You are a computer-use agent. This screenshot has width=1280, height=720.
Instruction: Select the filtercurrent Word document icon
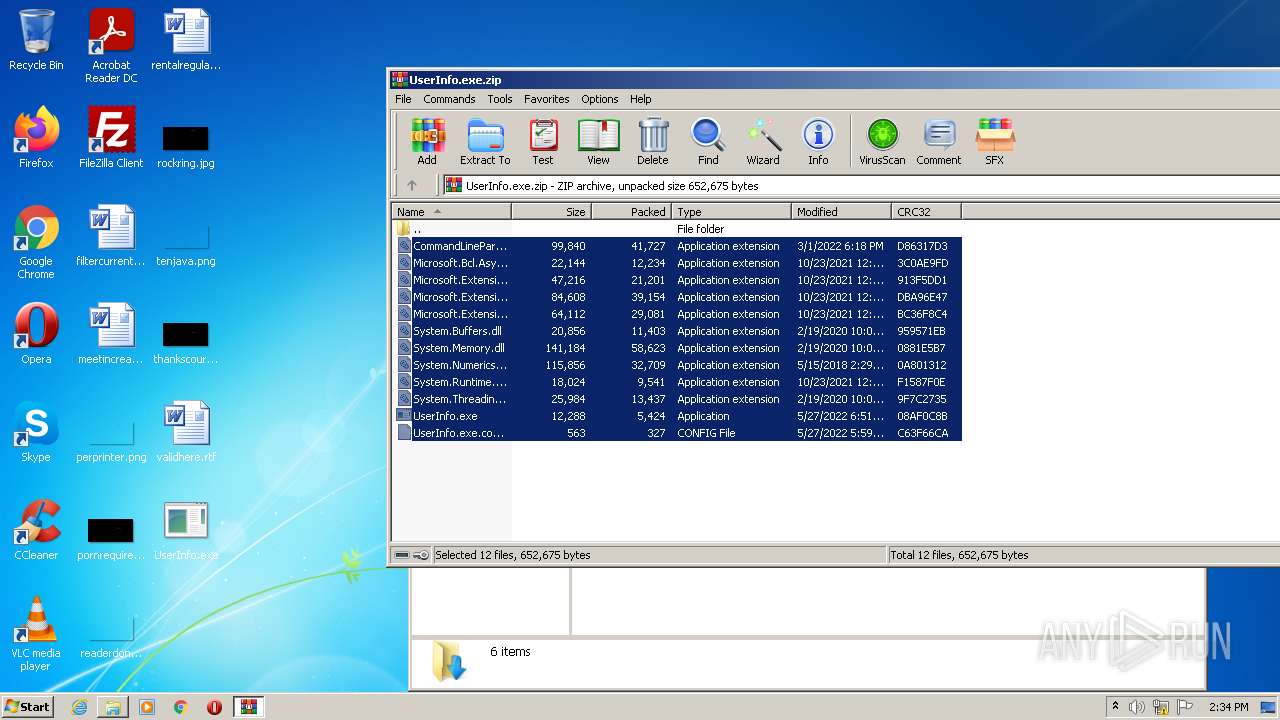[x=111, y=236]
